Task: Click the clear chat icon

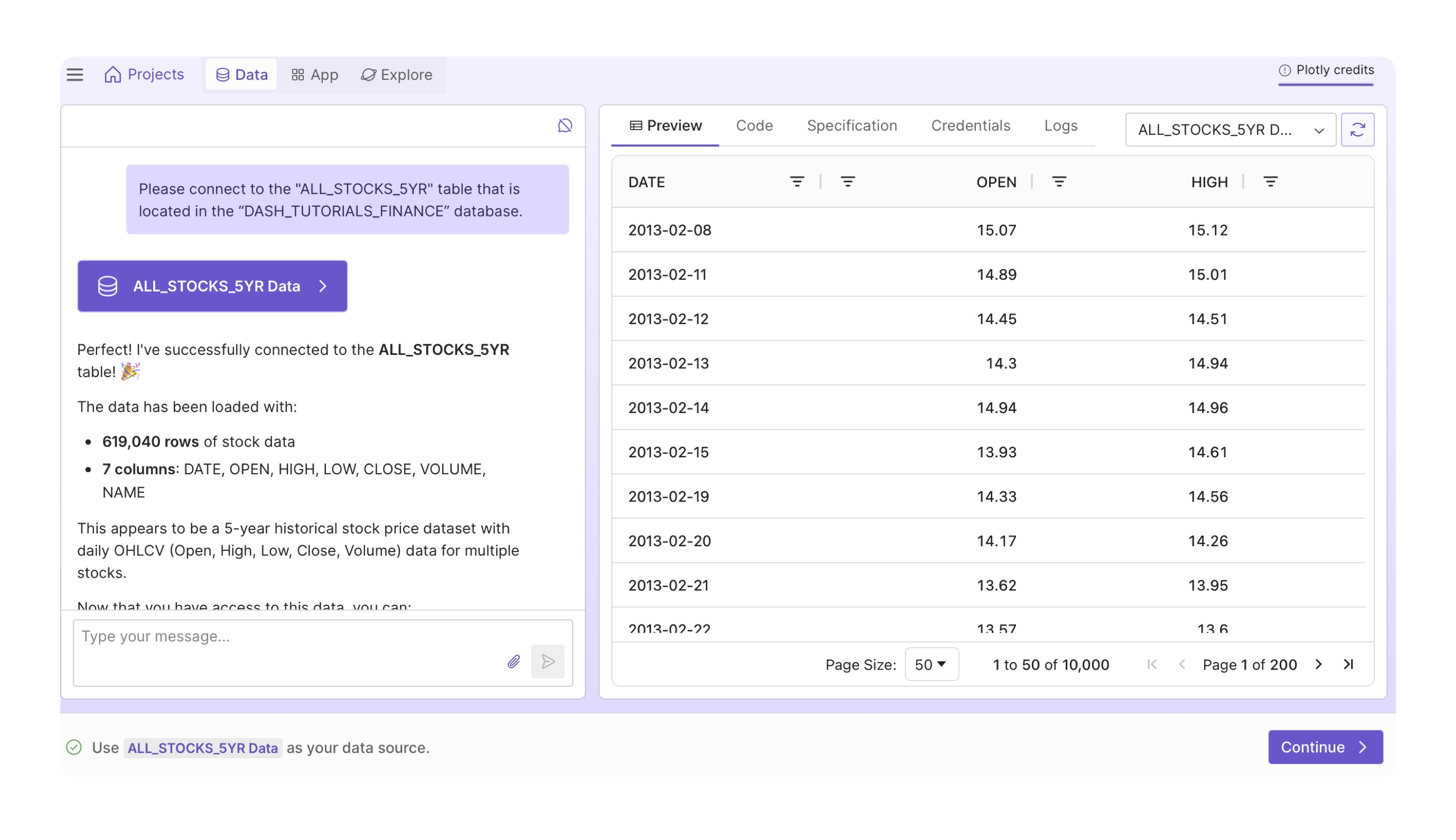Action: (565, 125)
